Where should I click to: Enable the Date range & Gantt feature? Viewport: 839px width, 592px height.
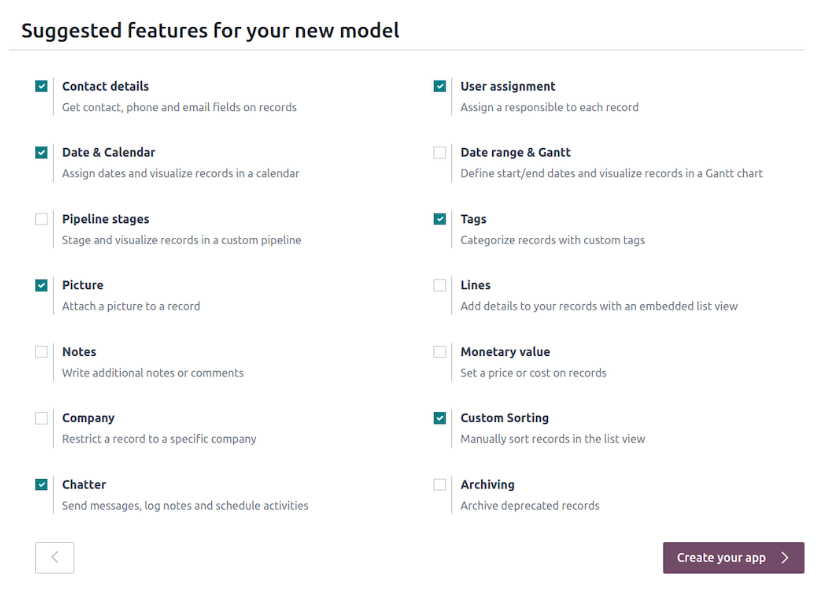440,152
